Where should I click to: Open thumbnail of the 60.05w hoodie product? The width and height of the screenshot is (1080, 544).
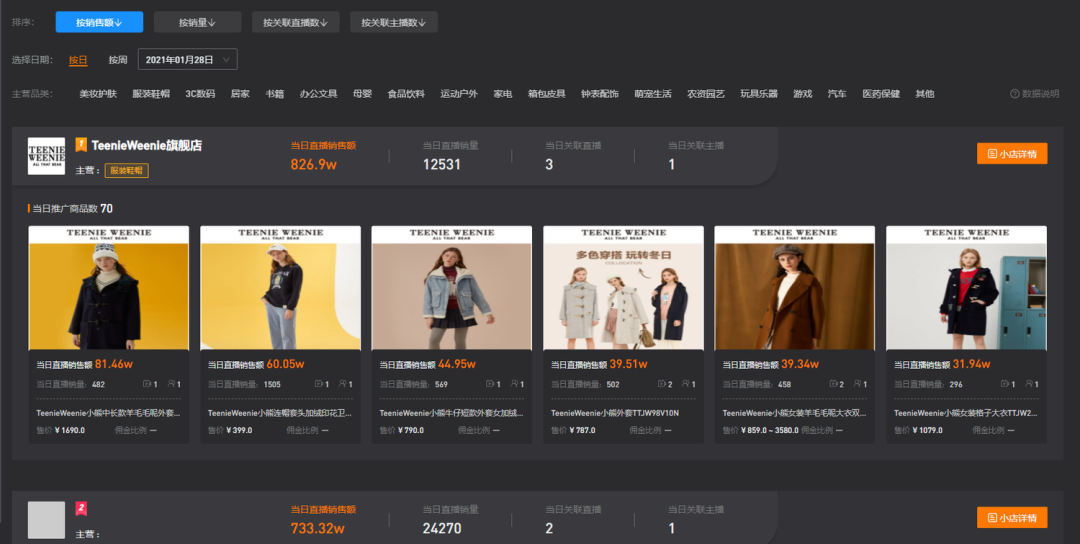click(x=280, y=288)
